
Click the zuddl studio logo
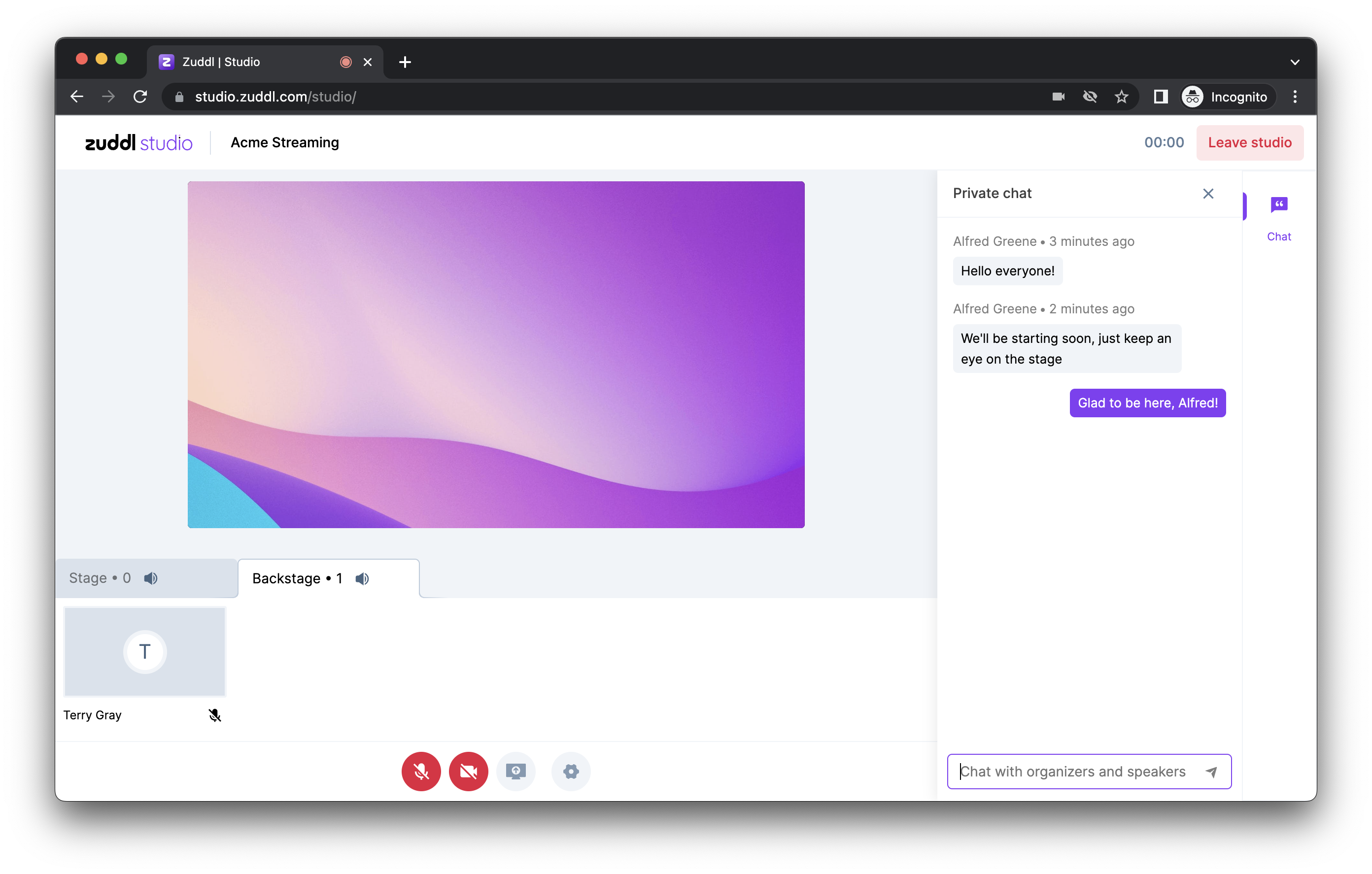tap(138, 142)
